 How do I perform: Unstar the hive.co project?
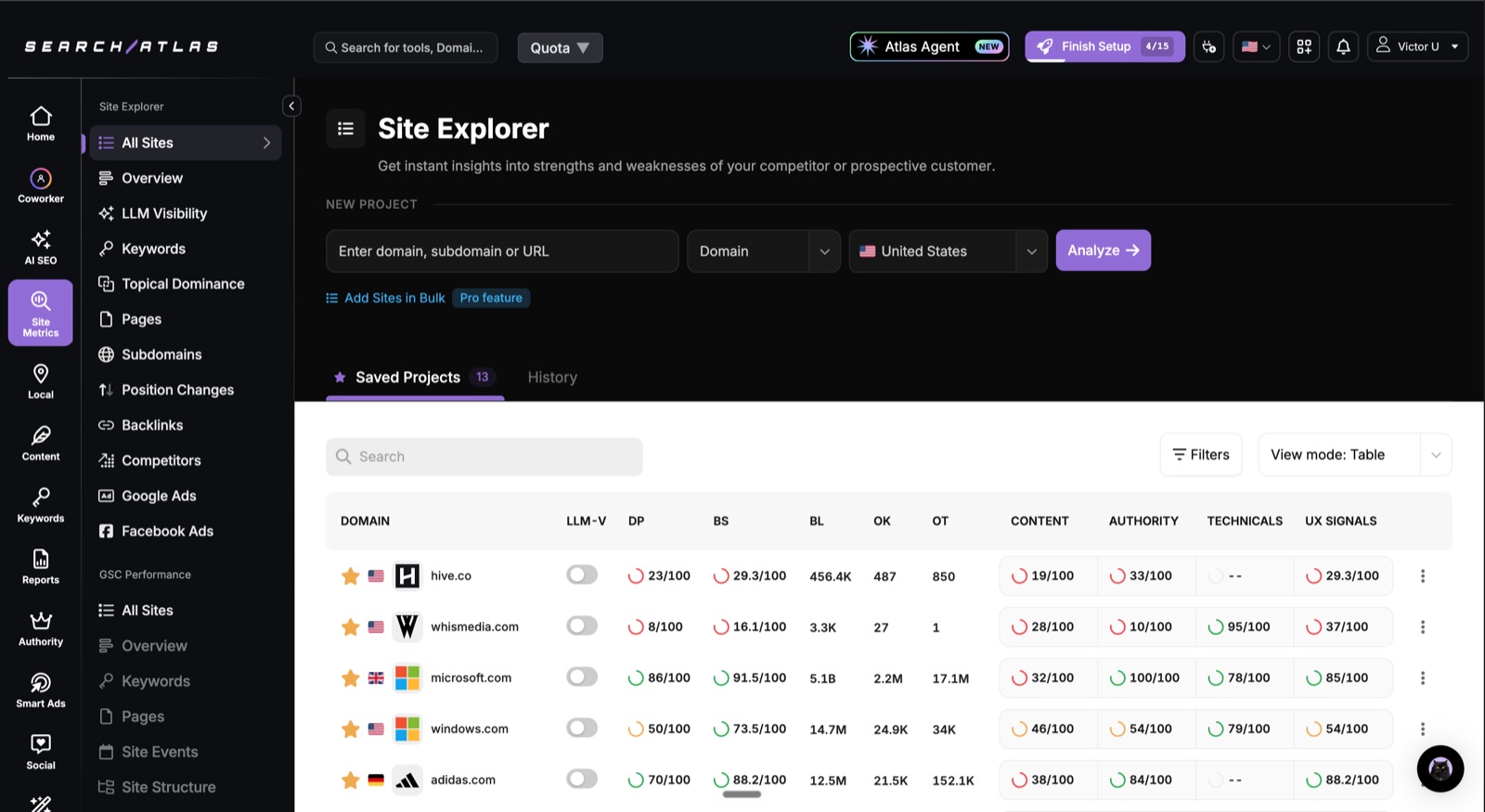(x=350, y=576)
